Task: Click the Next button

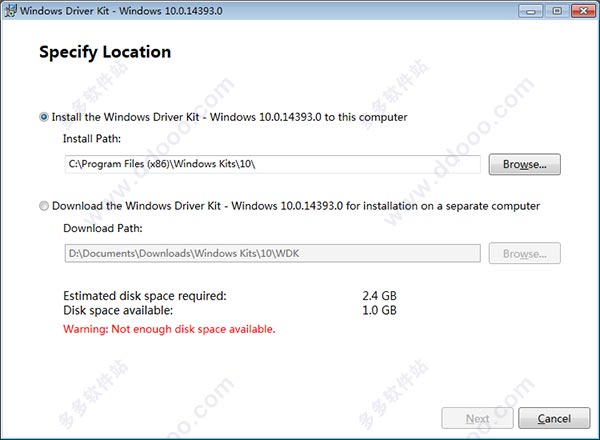Action: pyautogui.click(x=477, y=418)
